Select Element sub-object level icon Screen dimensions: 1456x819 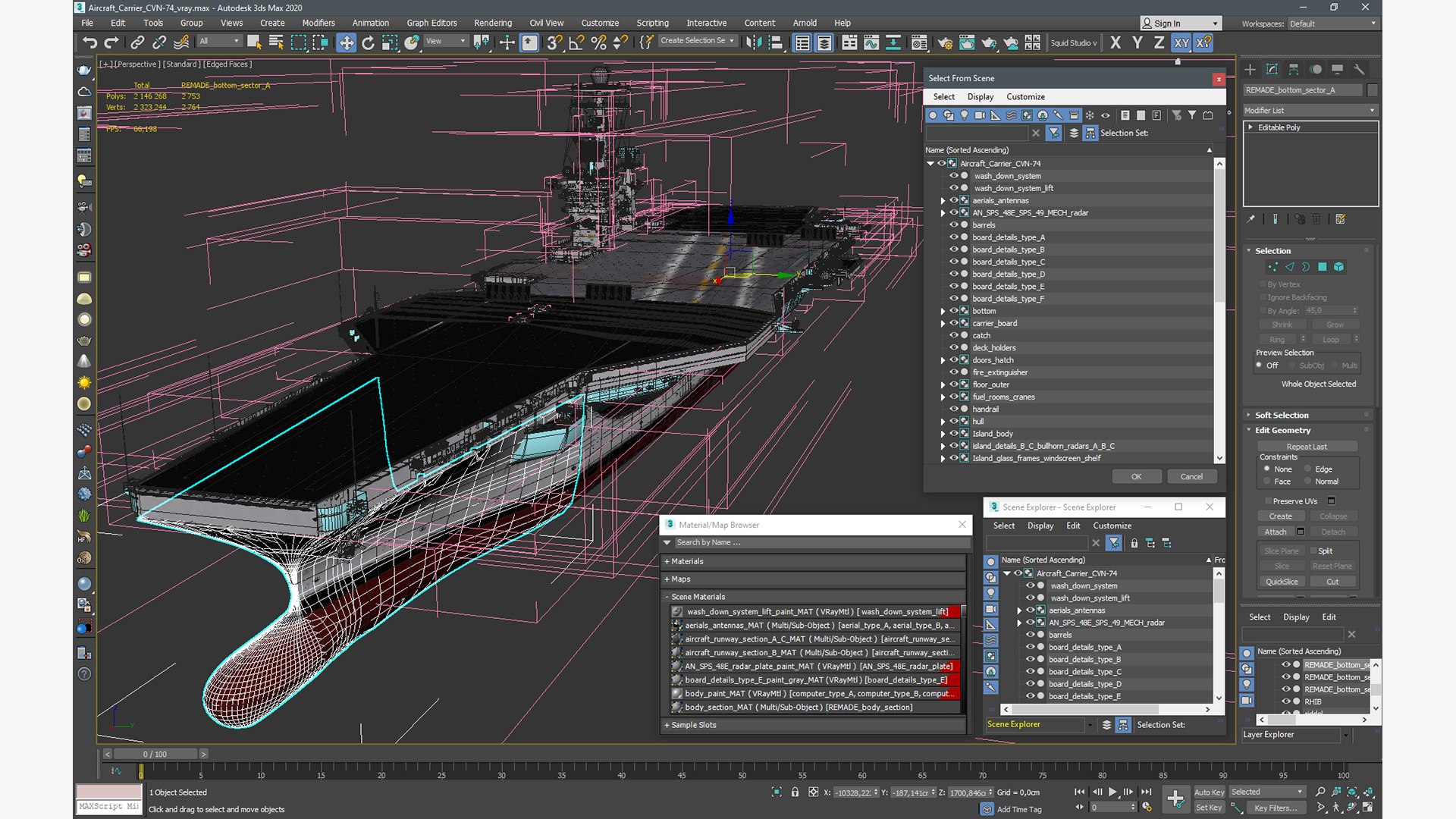coord(1338,267)
